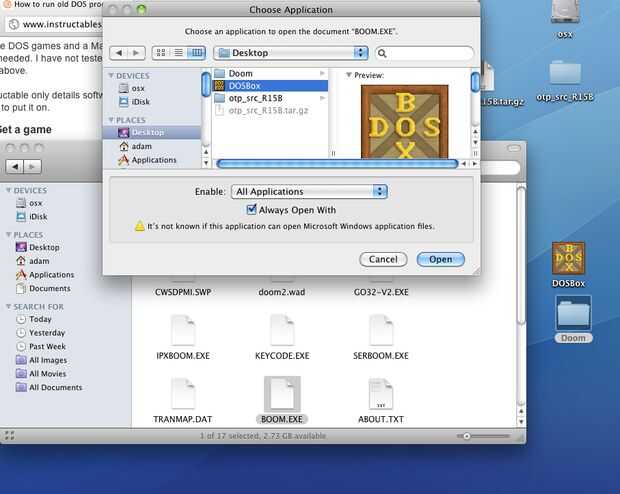This screenshot has height=494, width=620.
Task: Select otp_src_R15B folder in file list
Action: 270,98
